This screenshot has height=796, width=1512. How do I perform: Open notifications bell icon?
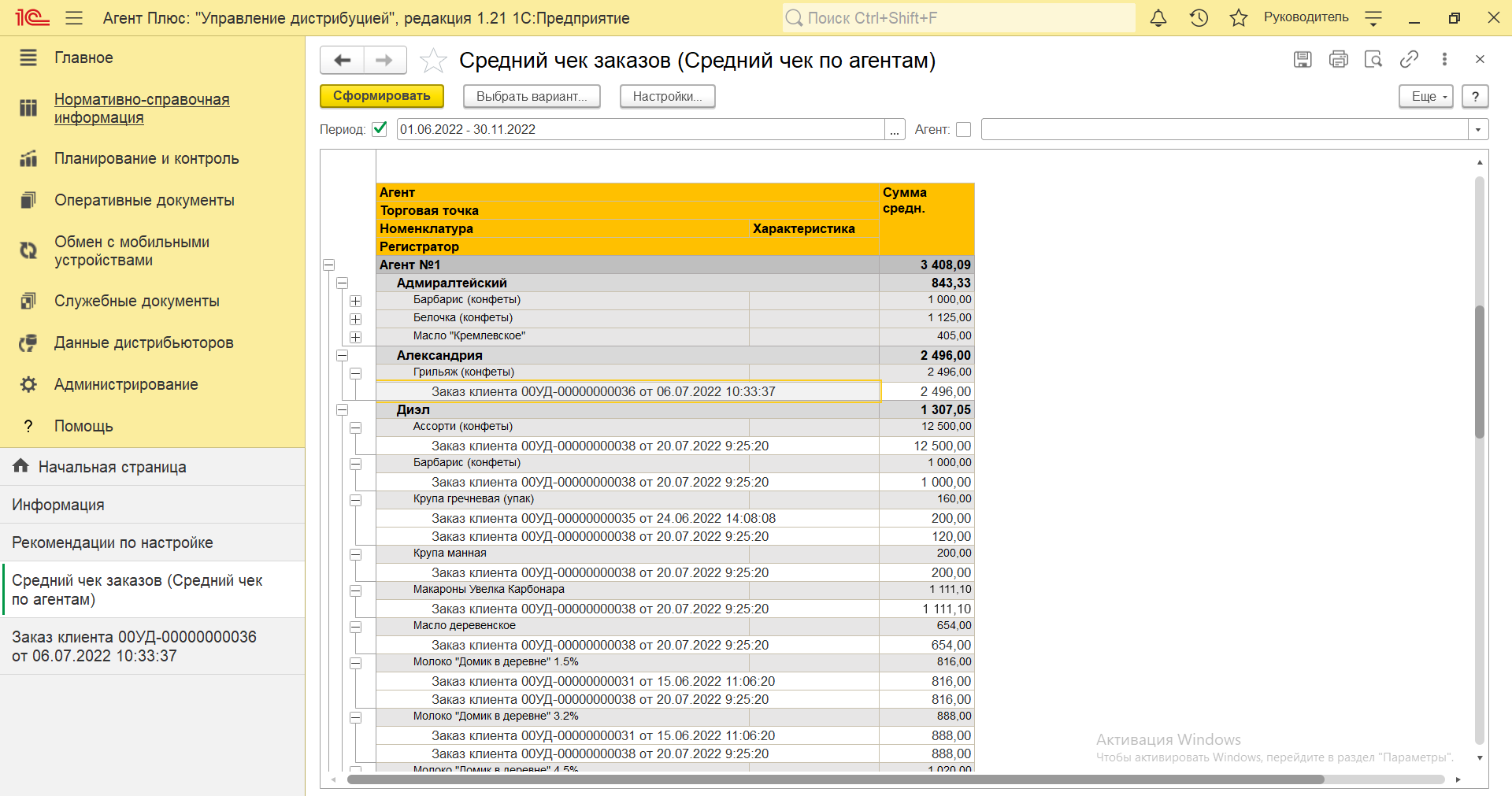(1158, 18)
